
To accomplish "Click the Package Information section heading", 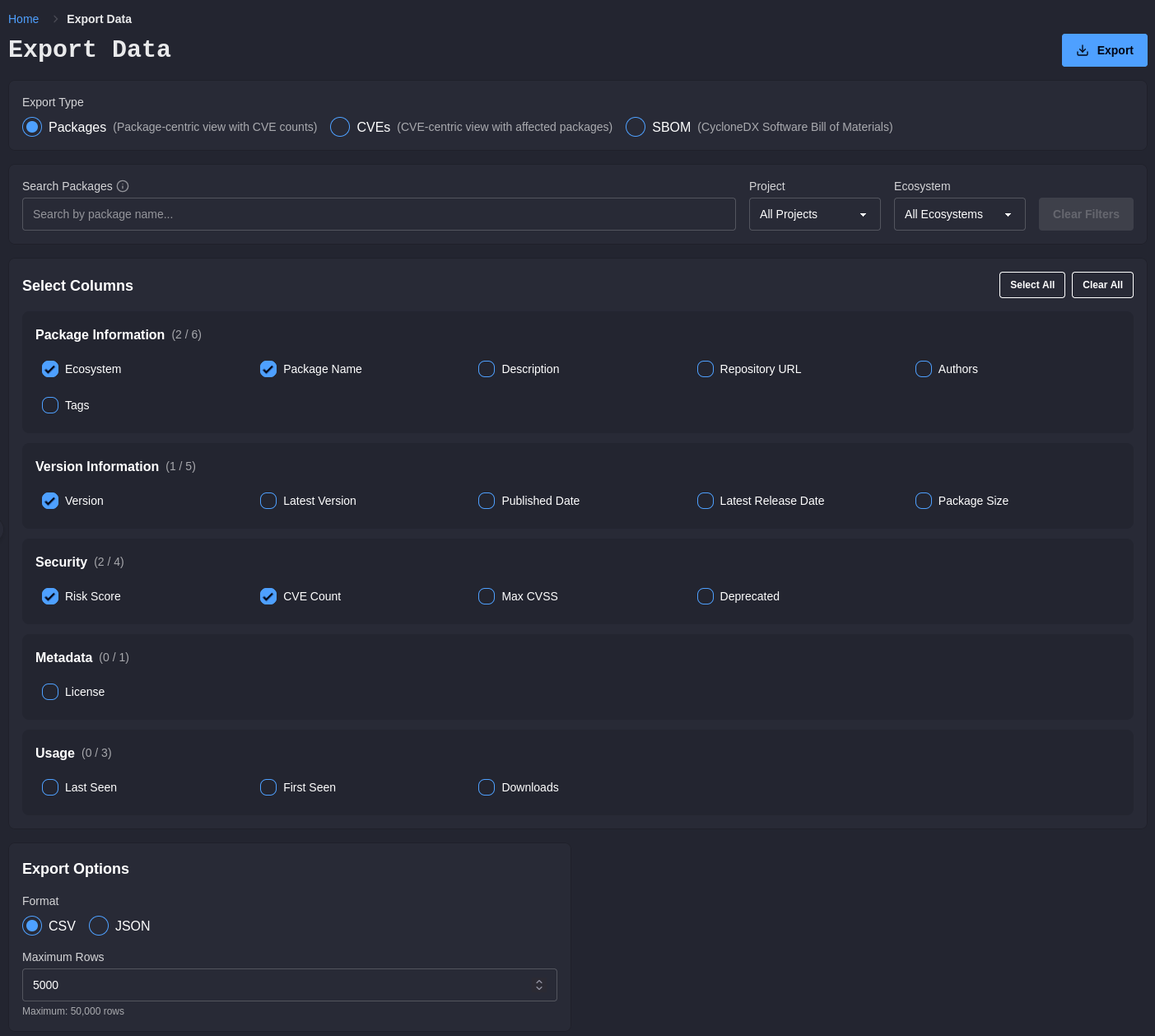I will 100,334.
